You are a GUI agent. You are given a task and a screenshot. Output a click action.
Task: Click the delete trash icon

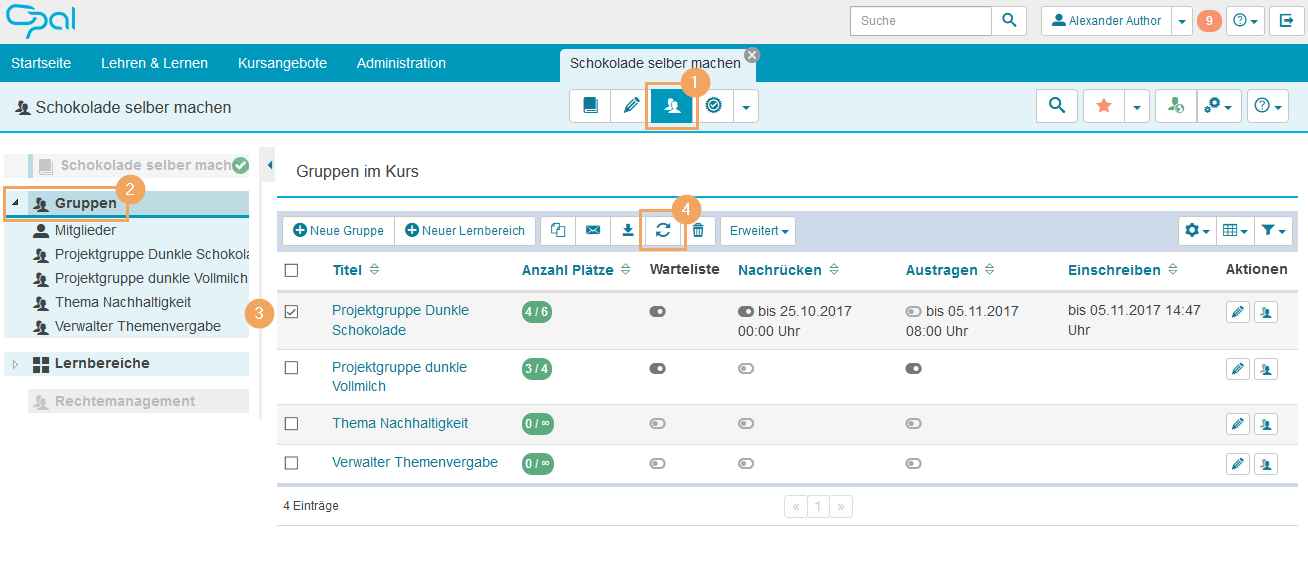pyautogui.click(x=697, y=230)
